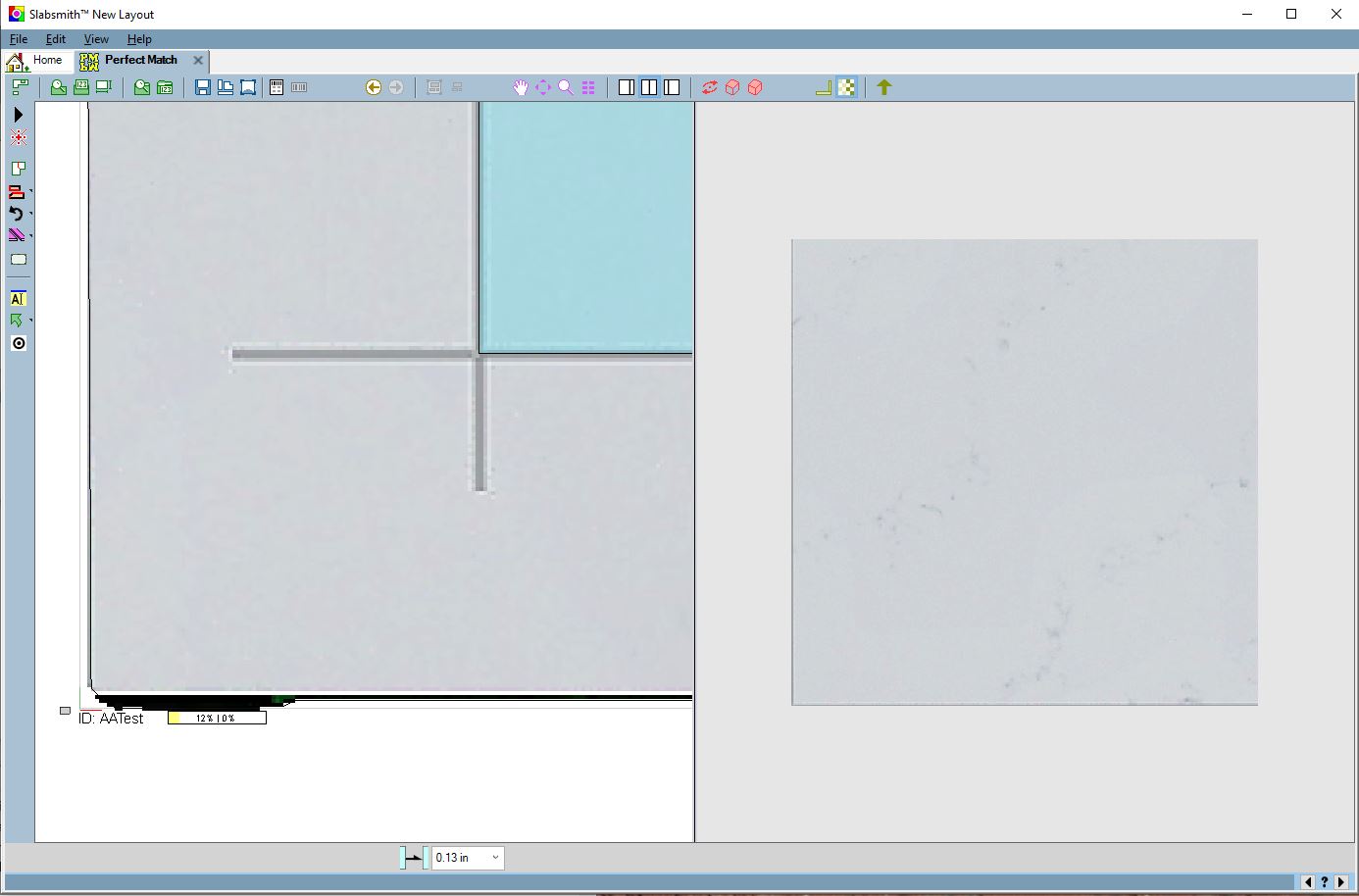This screenshot has height=896, width=1359.
Task: Click the slab texture preview image
Action: pos(1025,472)
